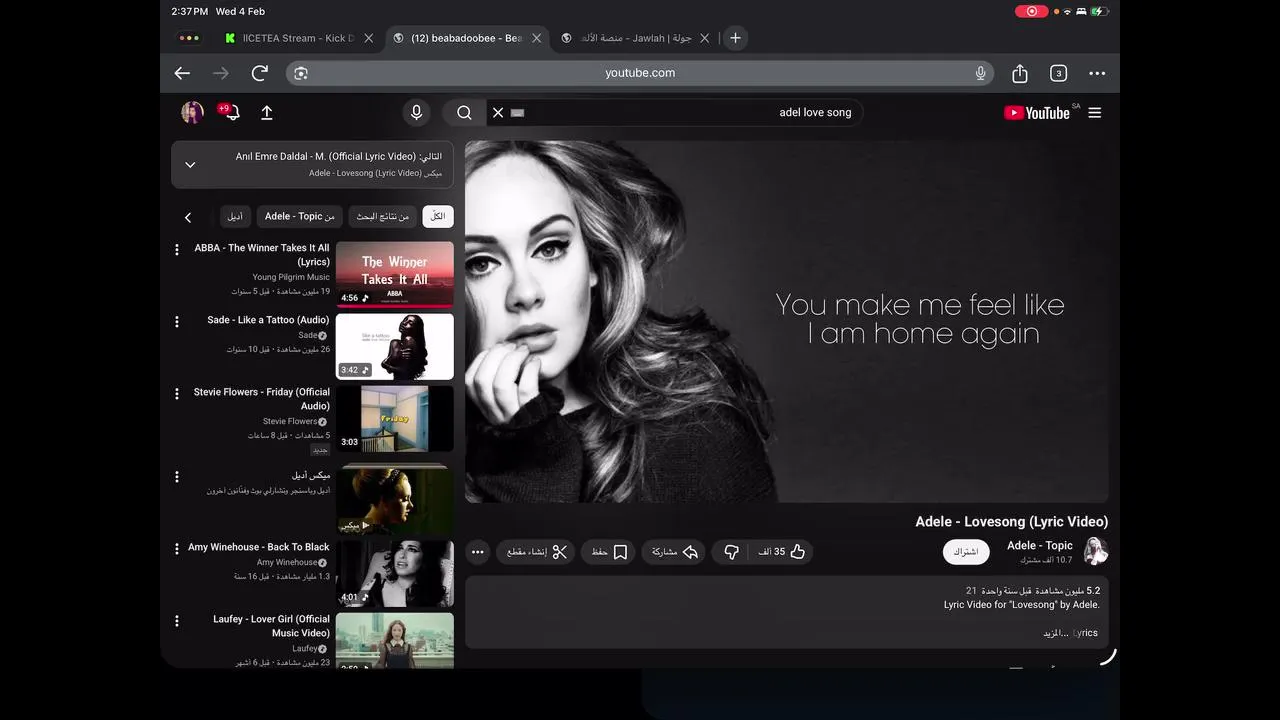Open options for ABBA The Winner Takes It All
1280x720 pixels.
tap(177, 249)
